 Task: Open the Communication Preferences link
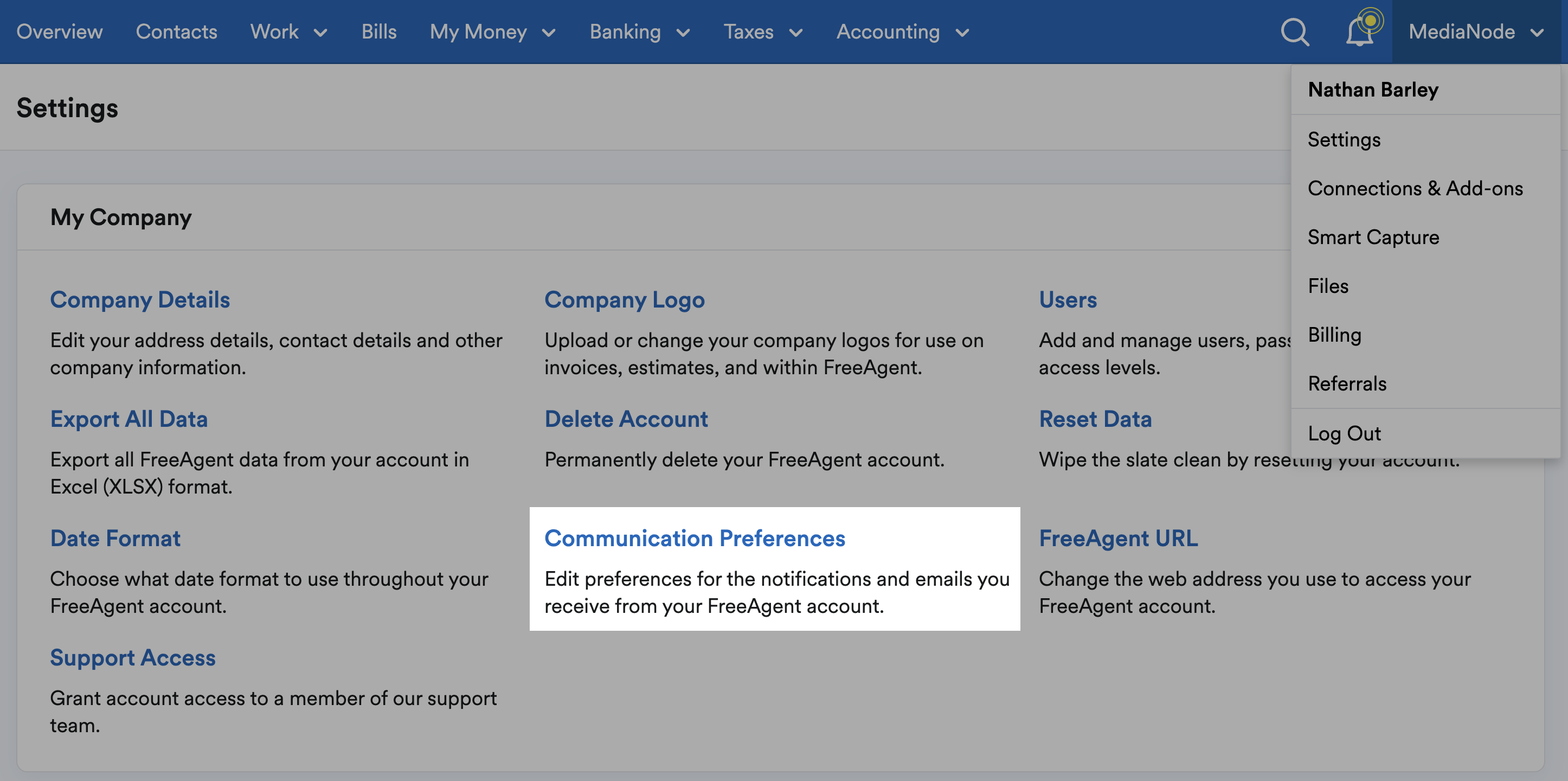[695, 538]
